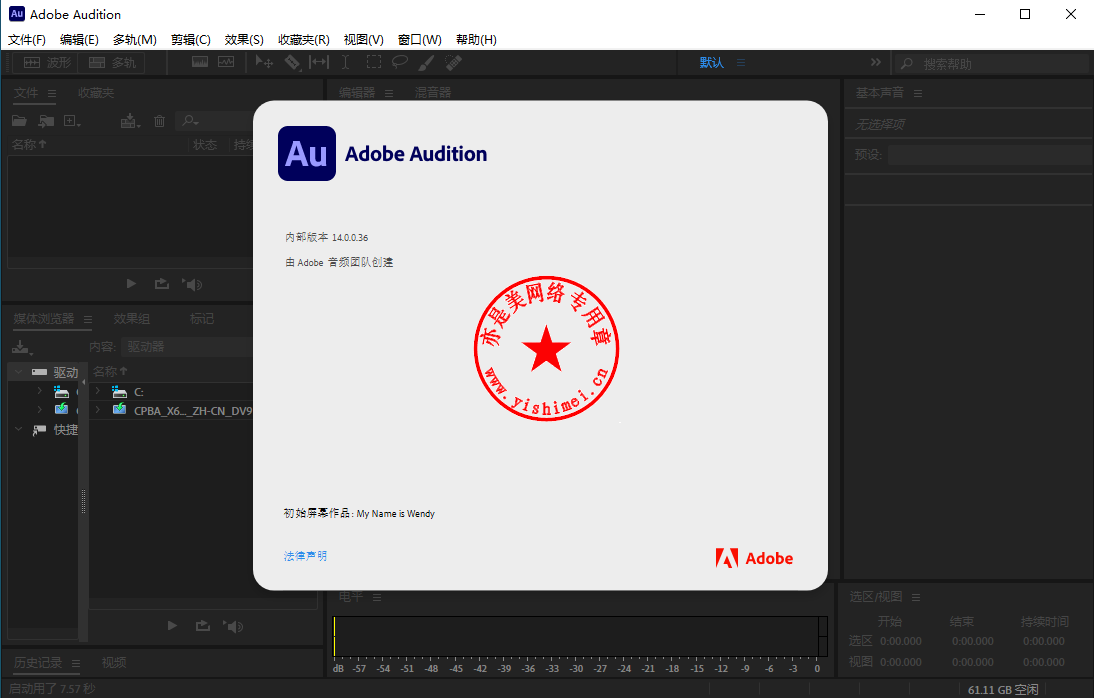Open the new file dropdown in Files panel

[72, 121]
